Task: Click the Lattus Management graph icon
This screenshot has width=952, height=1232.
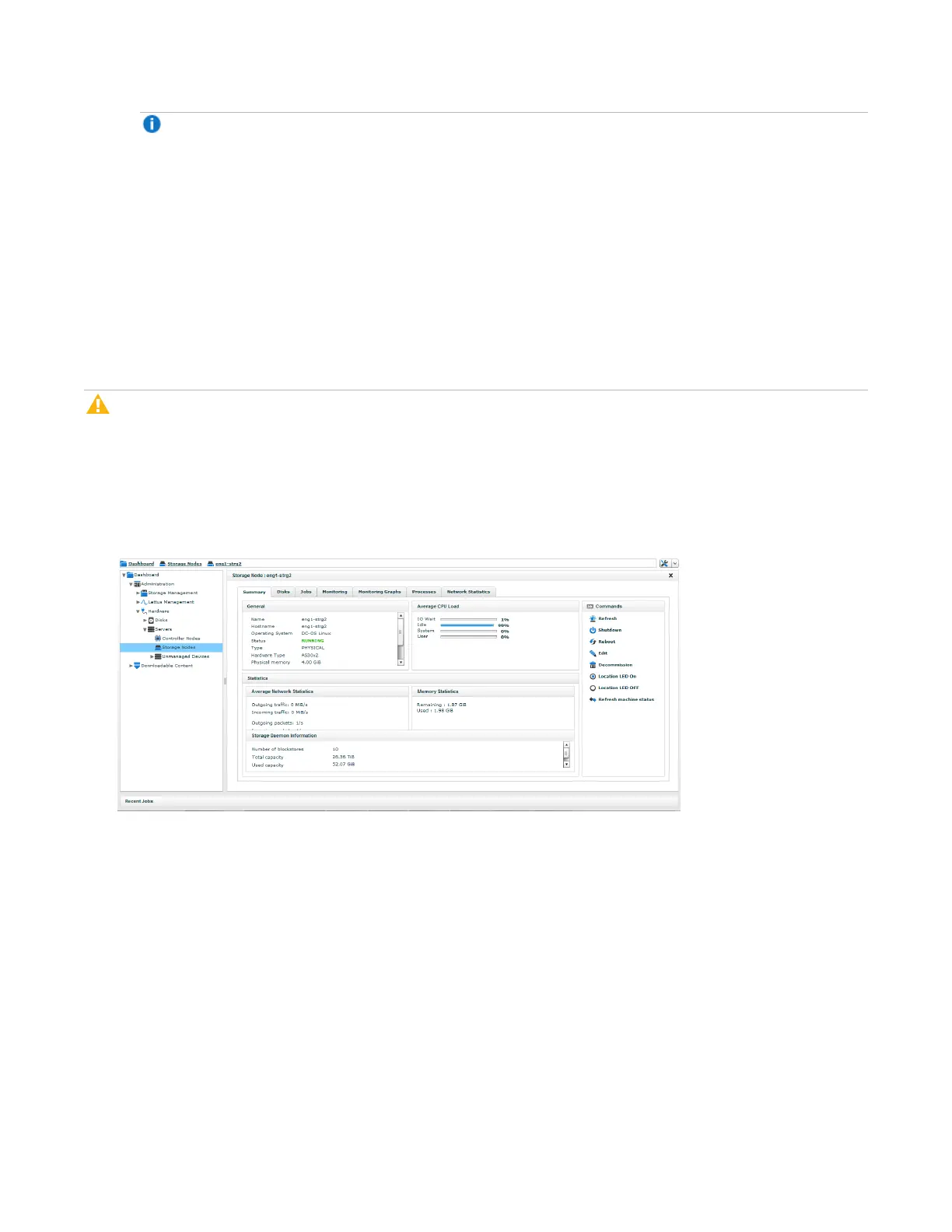Action: [145, 602]
